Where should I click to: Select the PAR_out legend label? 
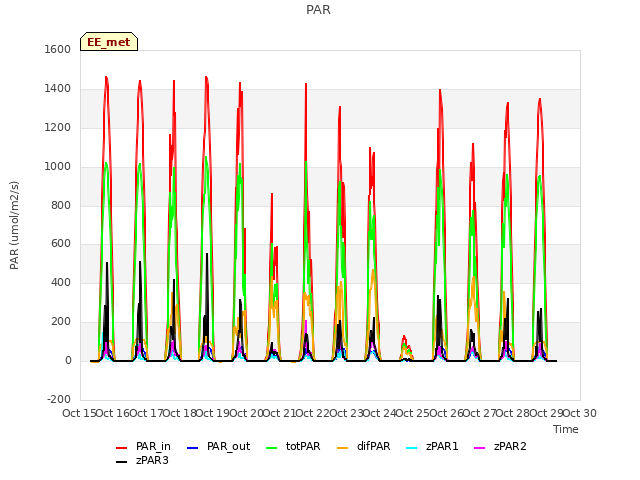point(228,447)
